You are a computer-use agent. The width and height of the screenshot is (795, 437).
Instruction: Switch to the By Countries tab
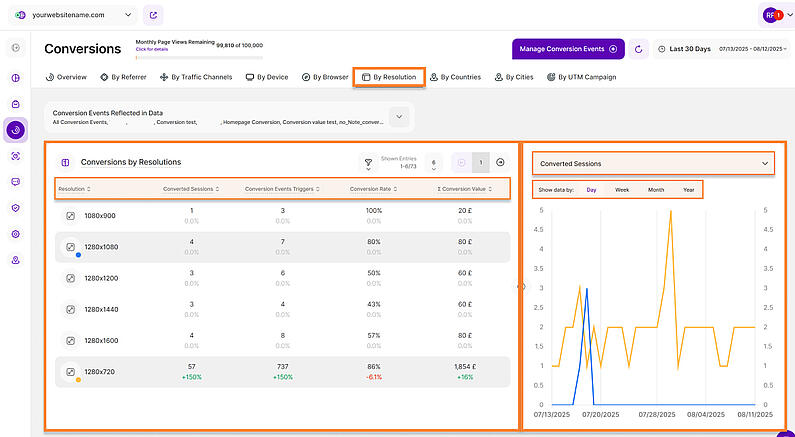click(455, 77)
